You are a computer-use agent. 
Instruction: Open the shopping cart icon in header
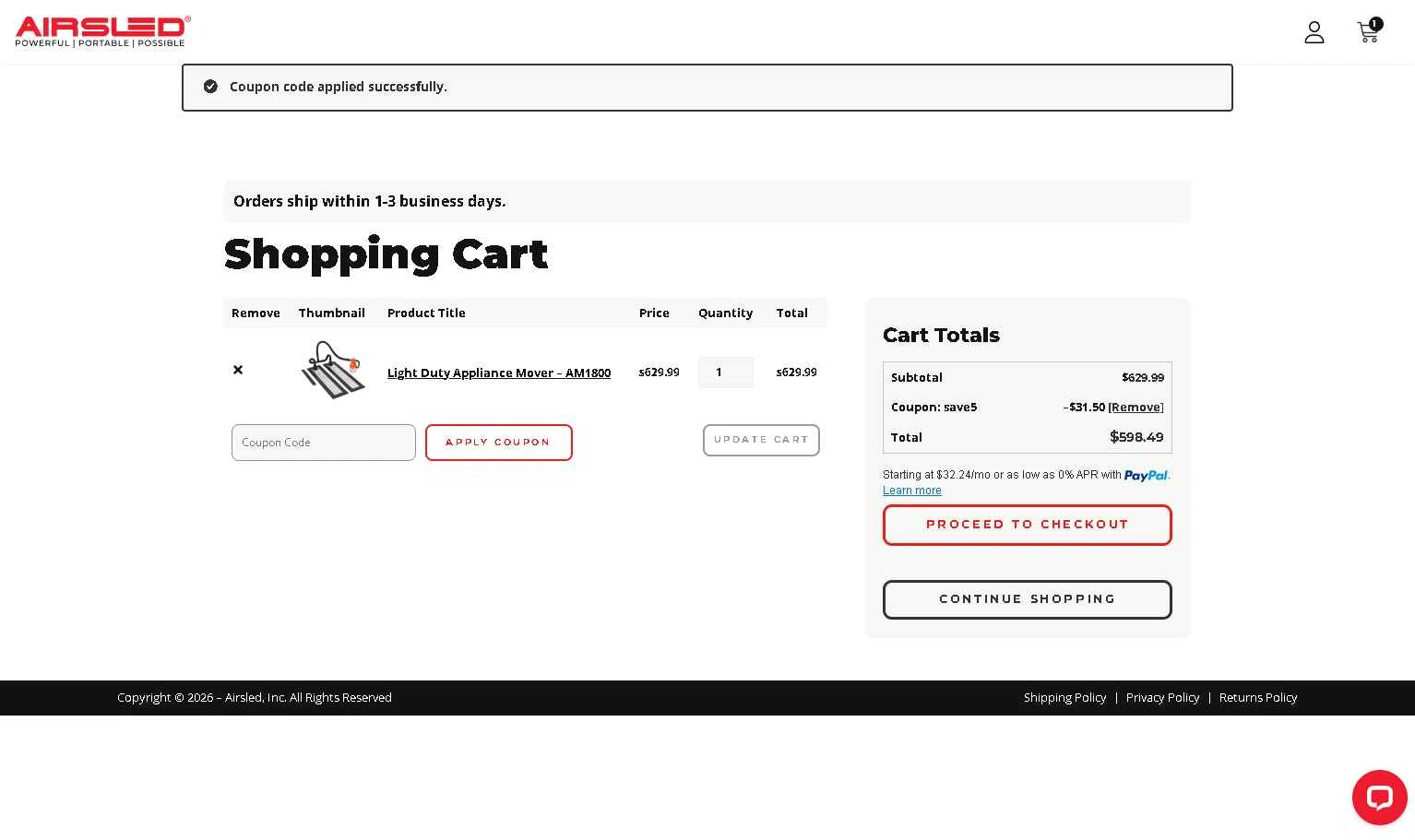coord(1369,31)
